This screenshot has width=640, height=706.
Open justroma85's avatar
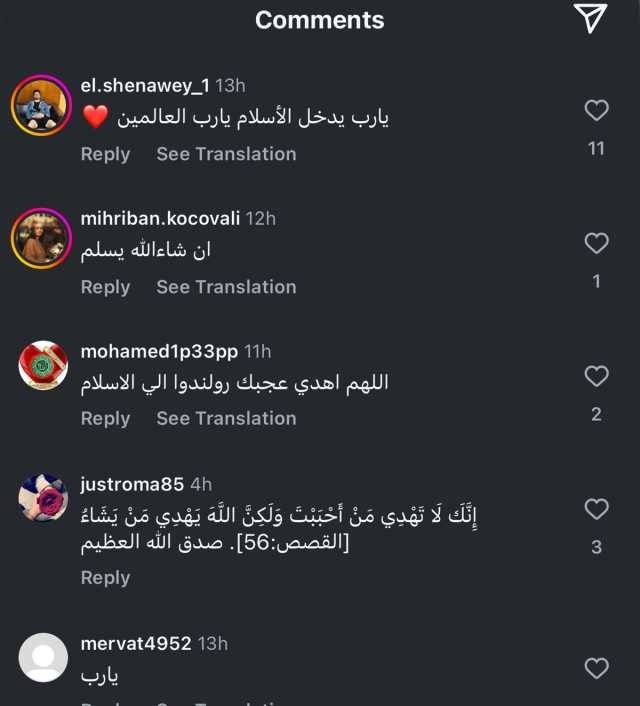(x=43, y=497)
